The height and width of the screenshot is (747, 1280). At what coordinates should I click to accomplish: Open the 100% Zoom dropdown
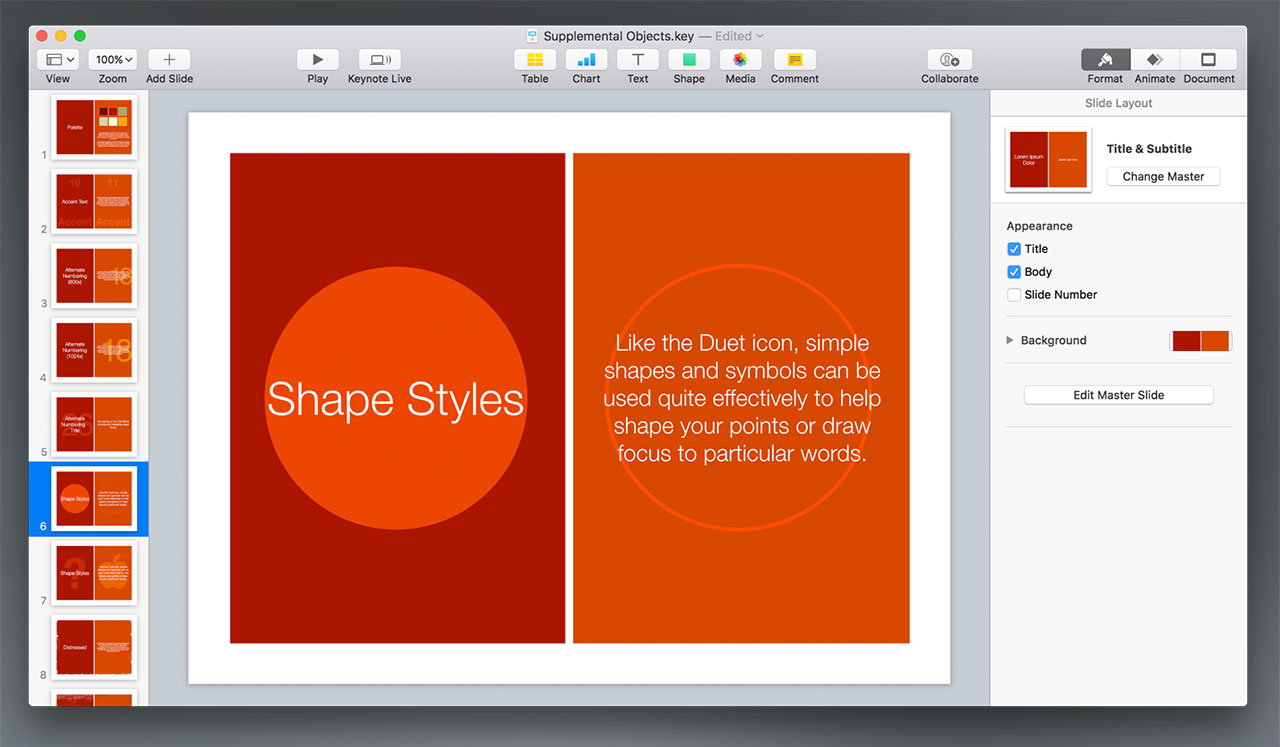coord(112,60)
